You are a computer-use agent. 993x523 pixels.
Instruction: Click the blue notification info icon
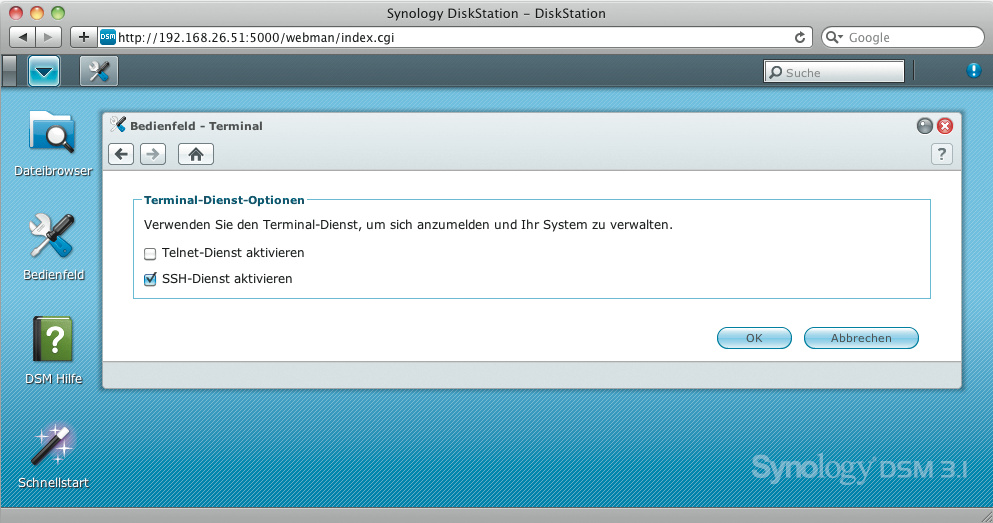(973, 70)
